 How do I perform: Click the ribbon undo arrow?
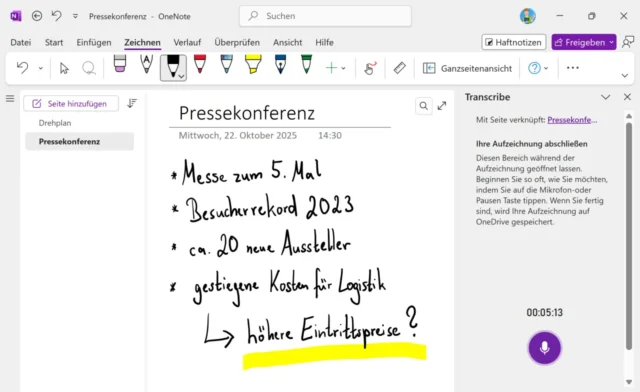(22, 68)
